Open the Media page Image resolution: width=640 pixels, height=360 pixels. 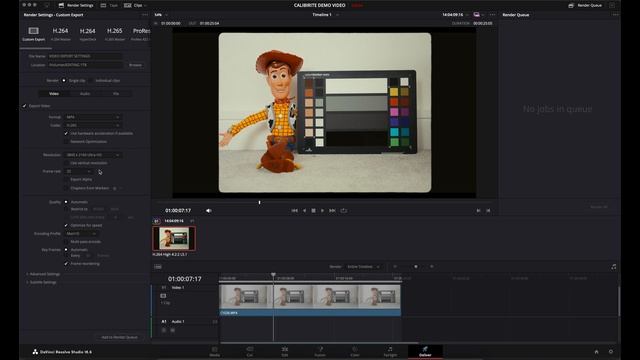215,351
